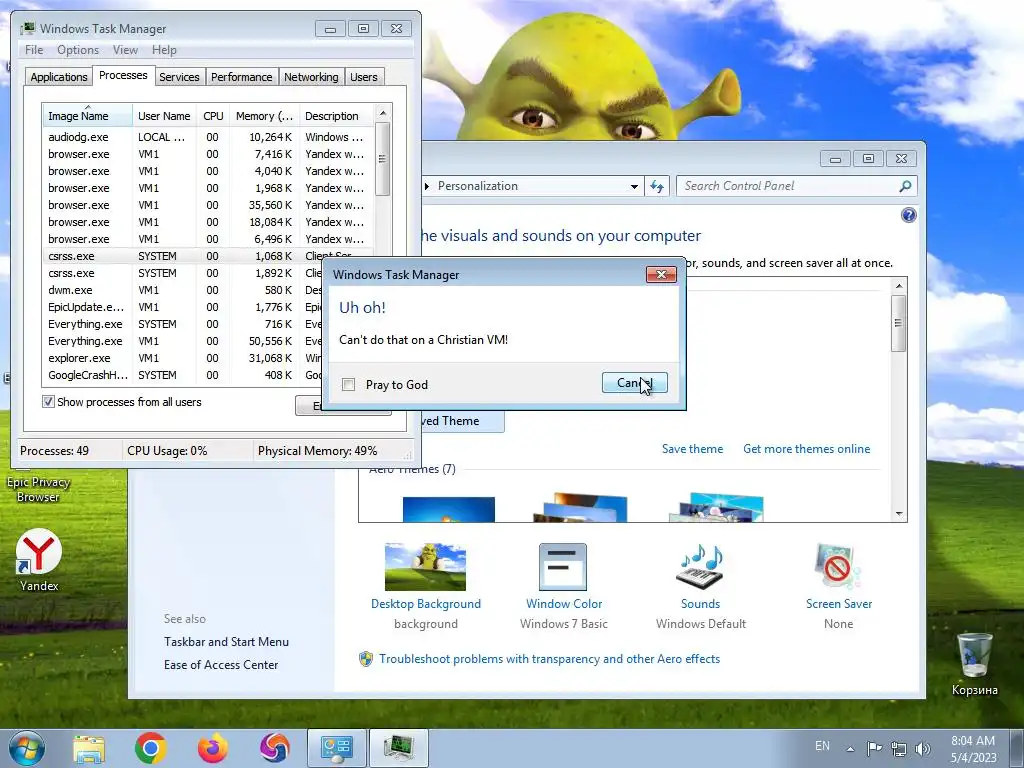Viewport: 1024px width, 768px height.
Task: Launch Epic Privacy Browser taskbar icon
Action: coord(275,748)
